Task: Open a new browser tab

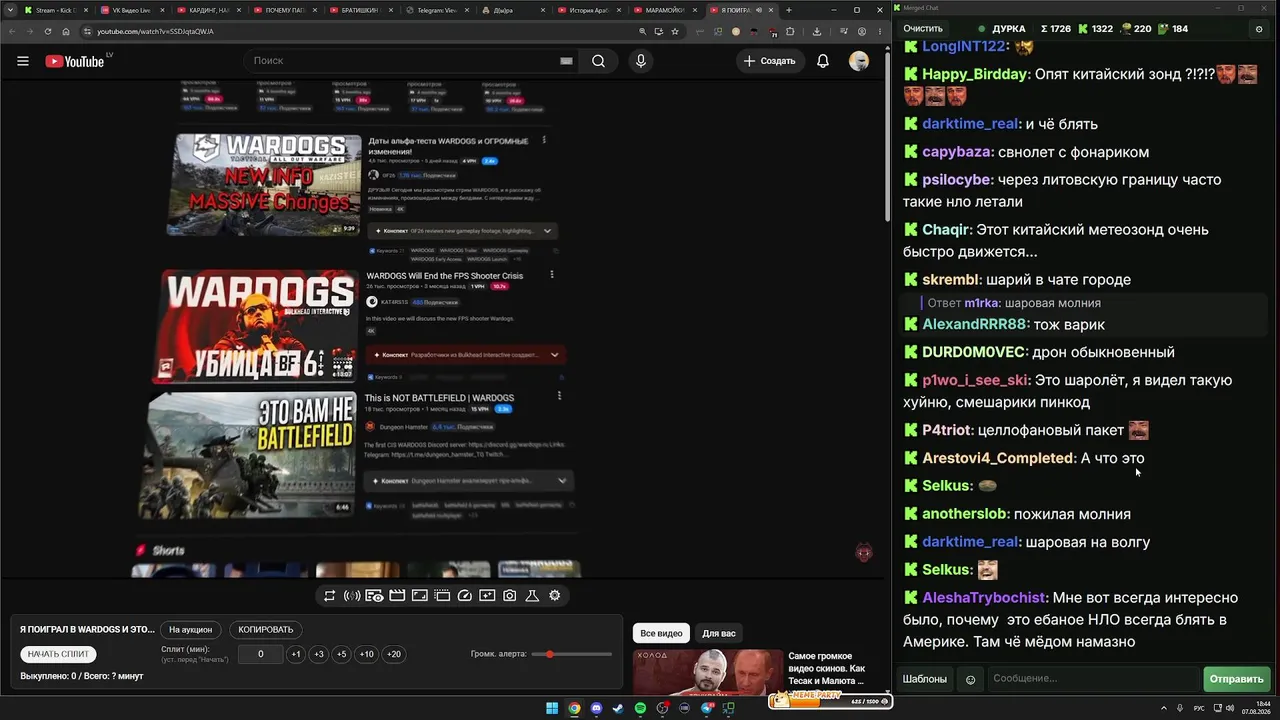Action: (x=789, y=10)
